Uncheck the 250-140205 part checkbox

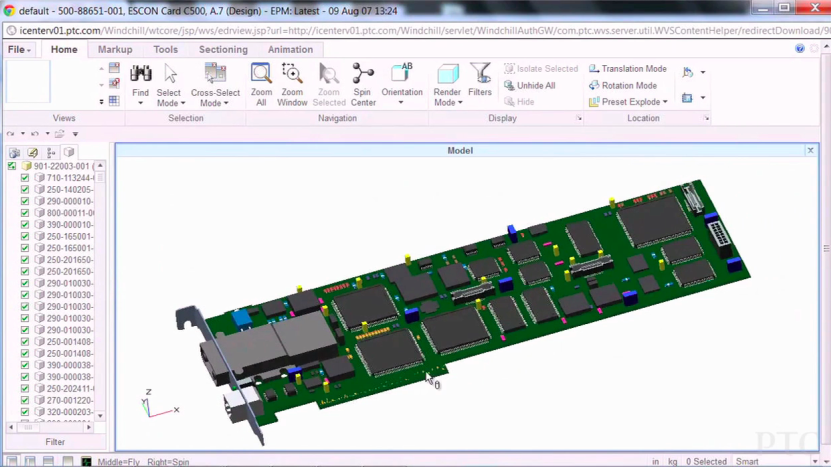click(25, 190)
